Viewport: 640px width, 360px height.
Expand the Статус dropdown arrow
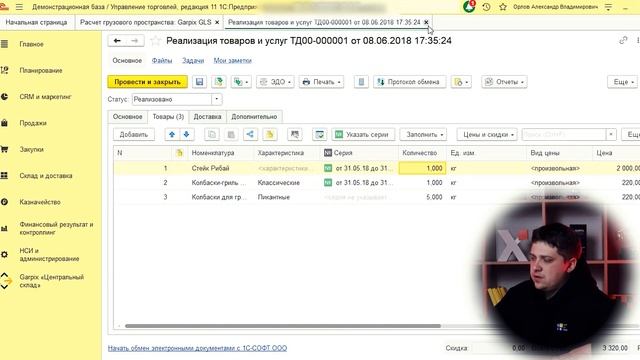tap(217, 99)
